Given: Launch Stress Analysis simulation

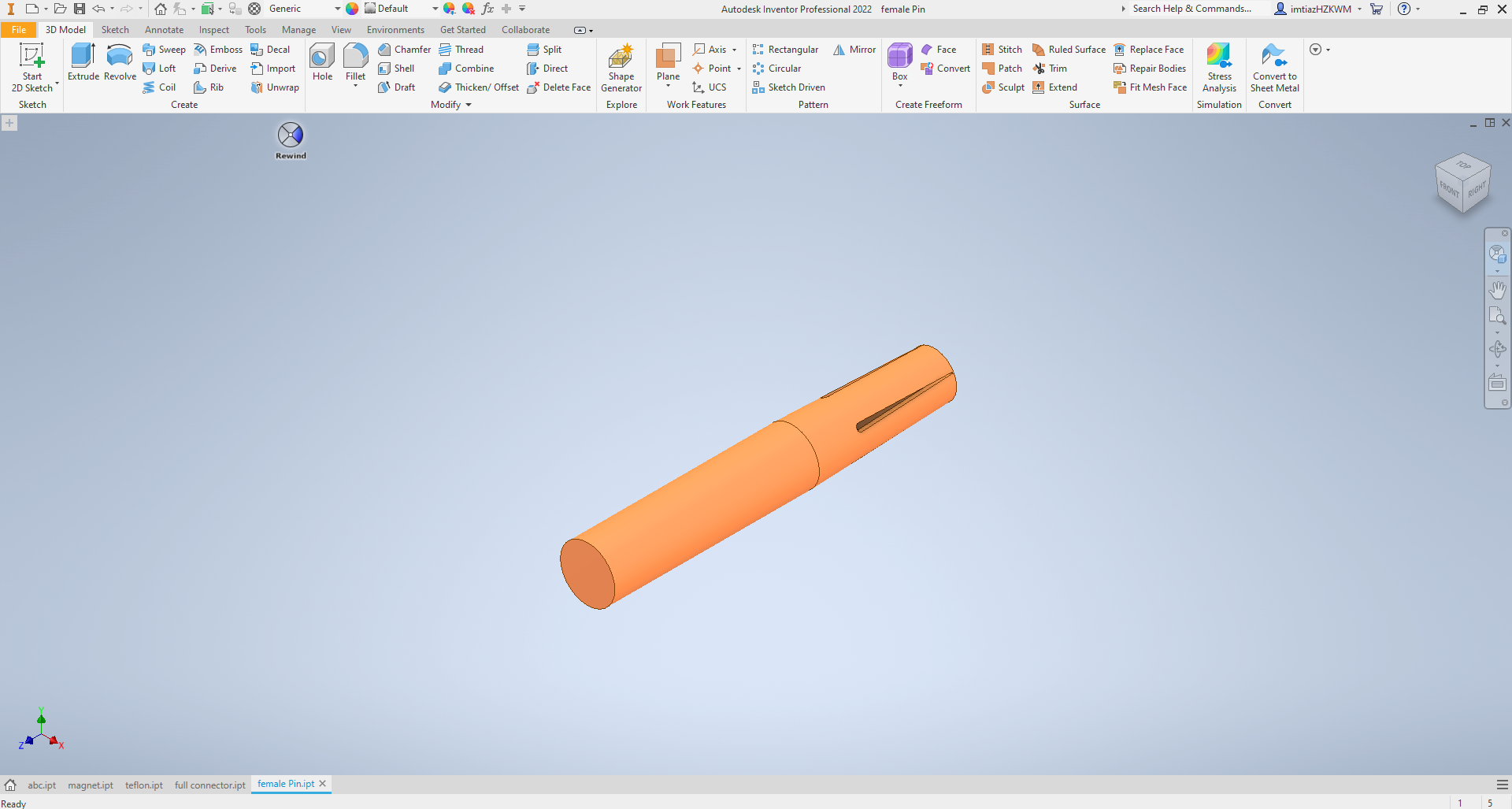Looking at the screenshot, I should [x=1219, y=67].
